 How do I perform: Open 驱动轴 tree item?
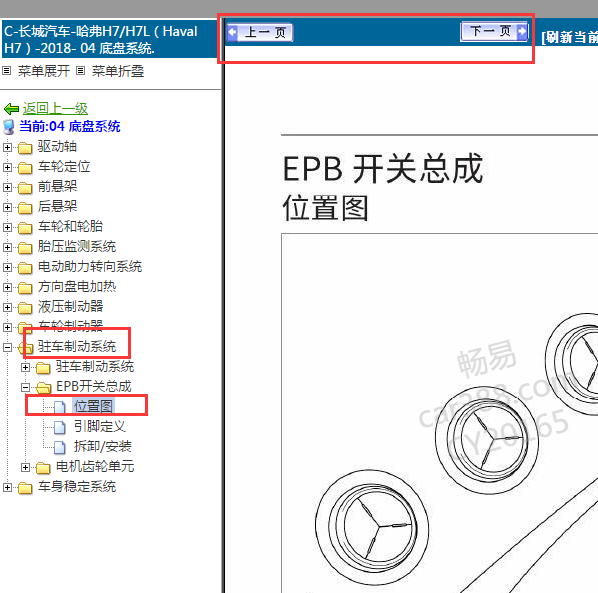pos(57,146)
